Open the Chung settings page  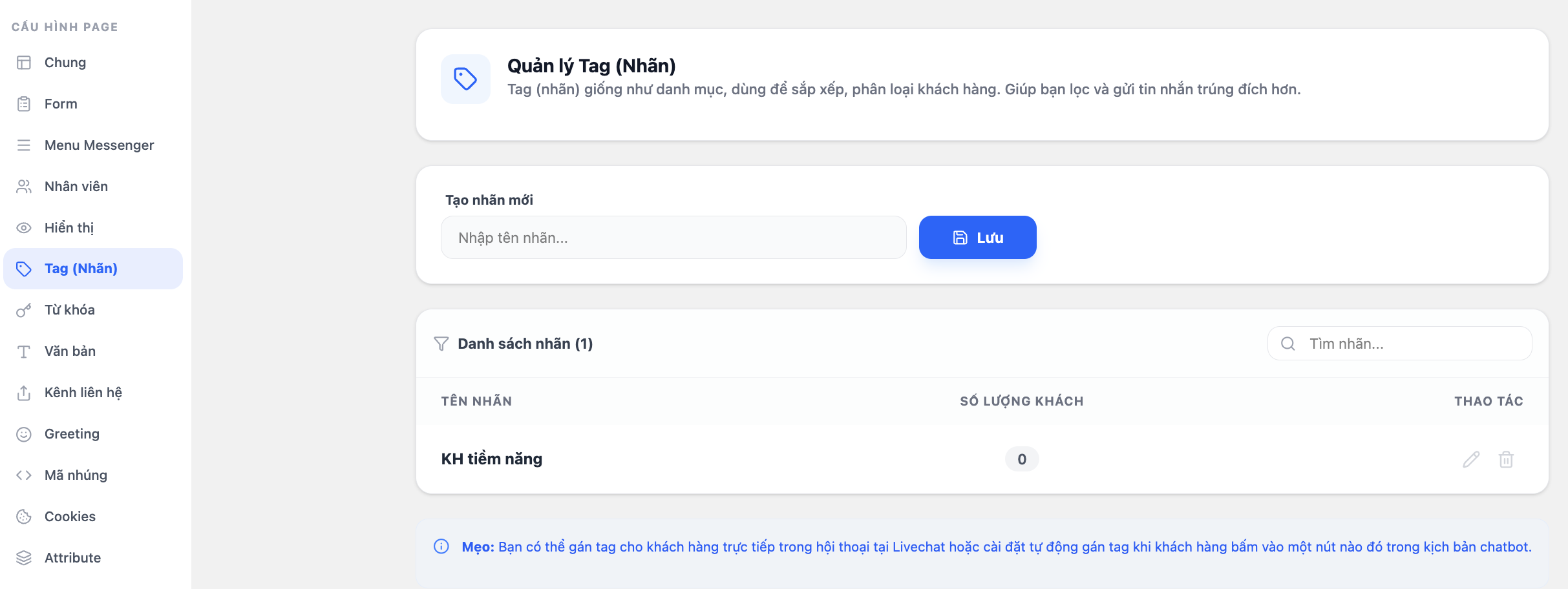(x=65, y=63)
